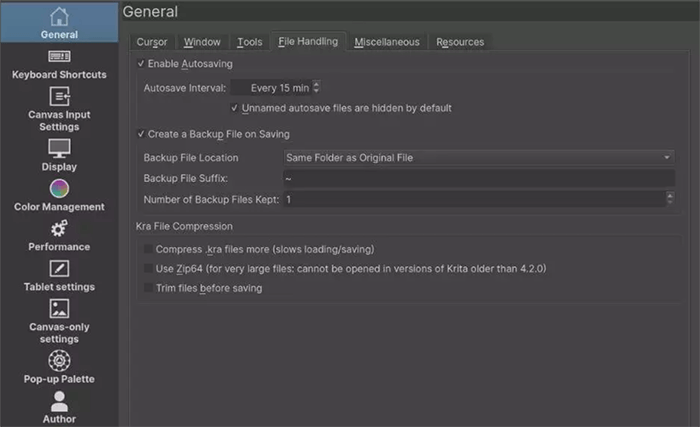
Task: Select the Tablet settings icon
Action: coord(59,268)
